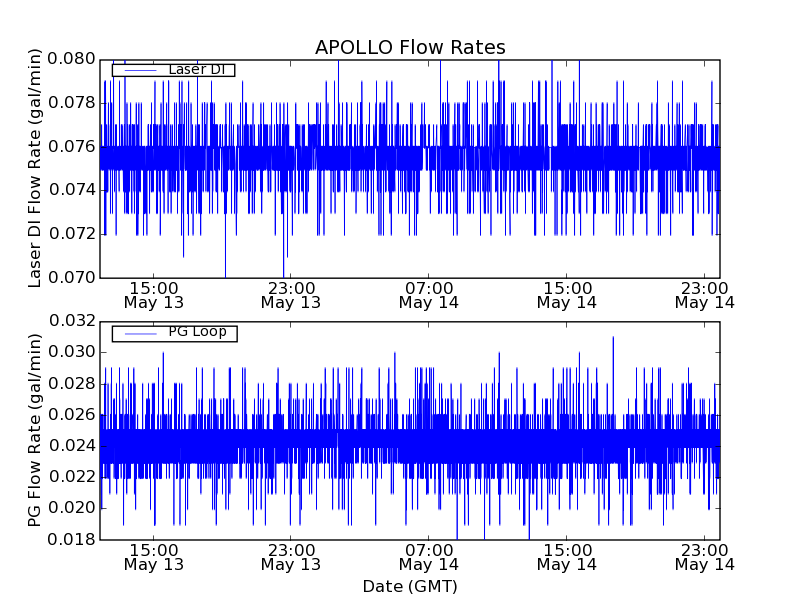Click the PG Flow Rate y-axis label
The height and width of the screenshot is (600, 800).
pos(36,430)
